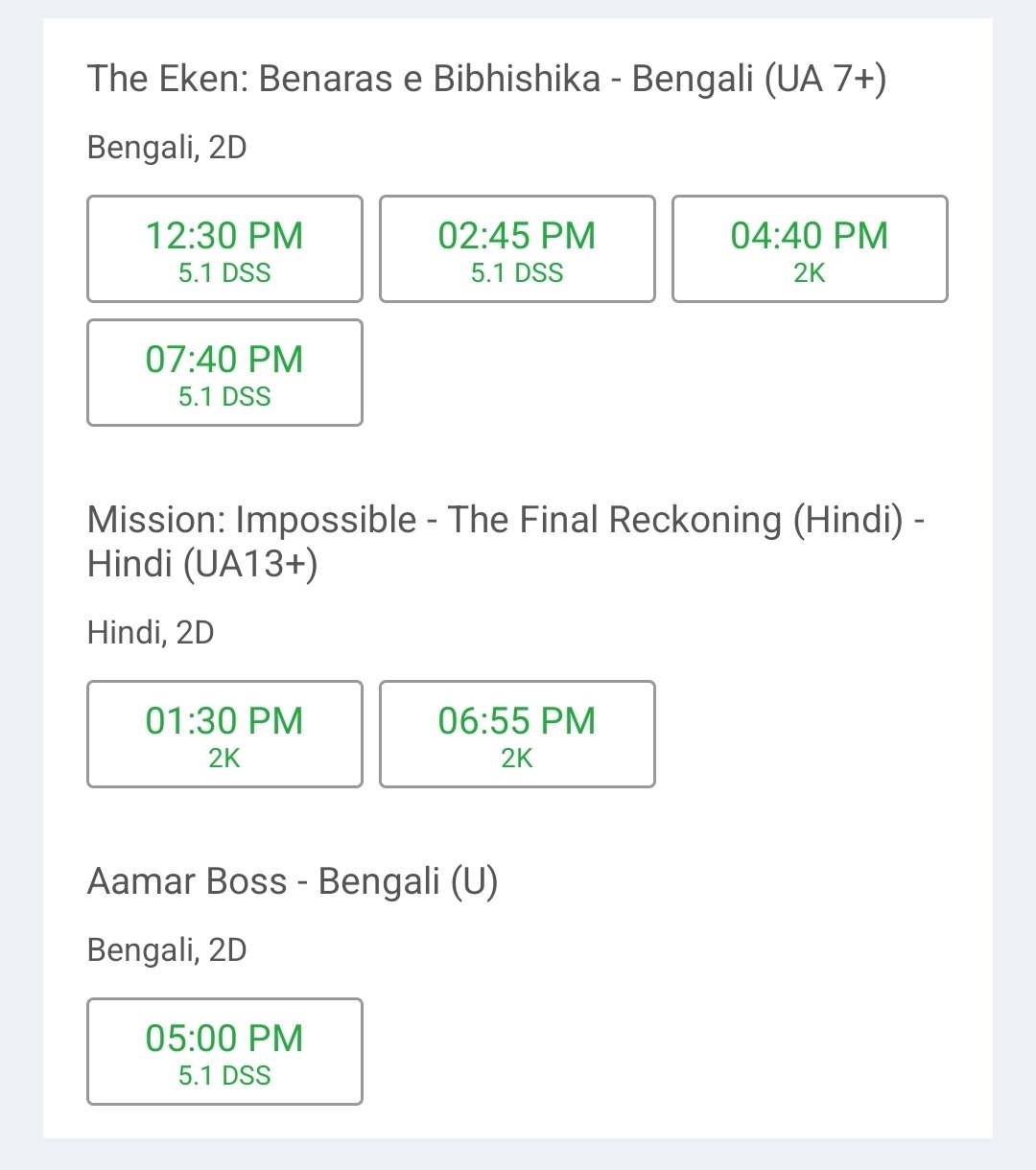Open the Aamar Boss - Bengali (U) title
Image resolution: width=1036 pixels, height=1170 pixels.
pos(293,882)
